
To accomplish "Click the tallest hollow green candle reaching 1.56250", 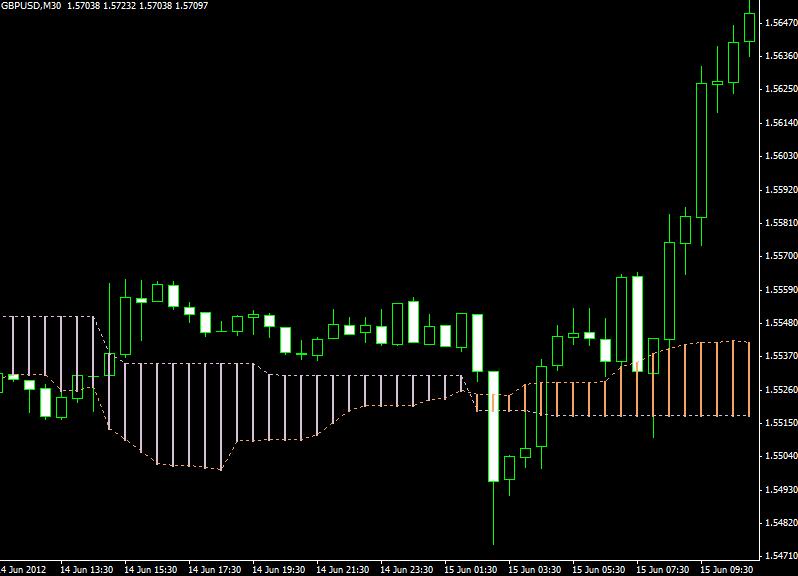I will (701, 151).
